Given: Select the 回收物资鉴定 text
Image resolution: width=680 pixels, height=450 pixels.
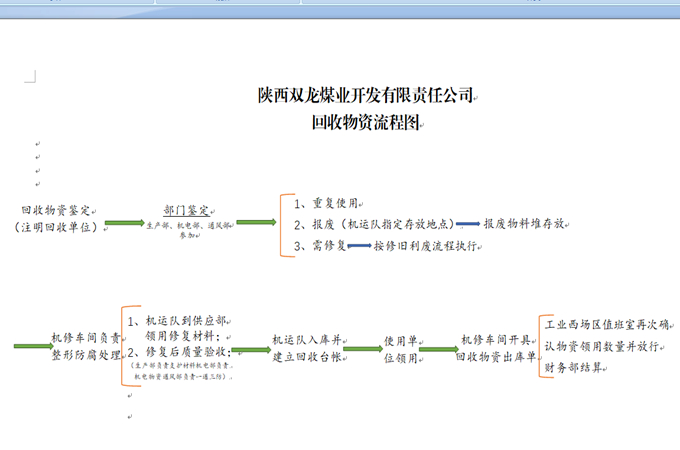Looking at the screenshot, I should pyautogui.click(x=56, y=210).
